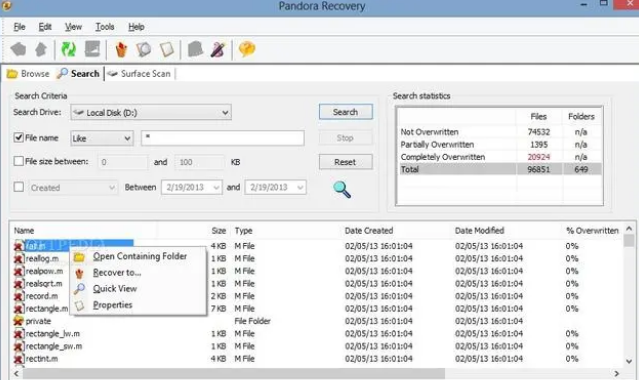
Task: Expand the Like comparison dropdown
Action: pos(102,138)
